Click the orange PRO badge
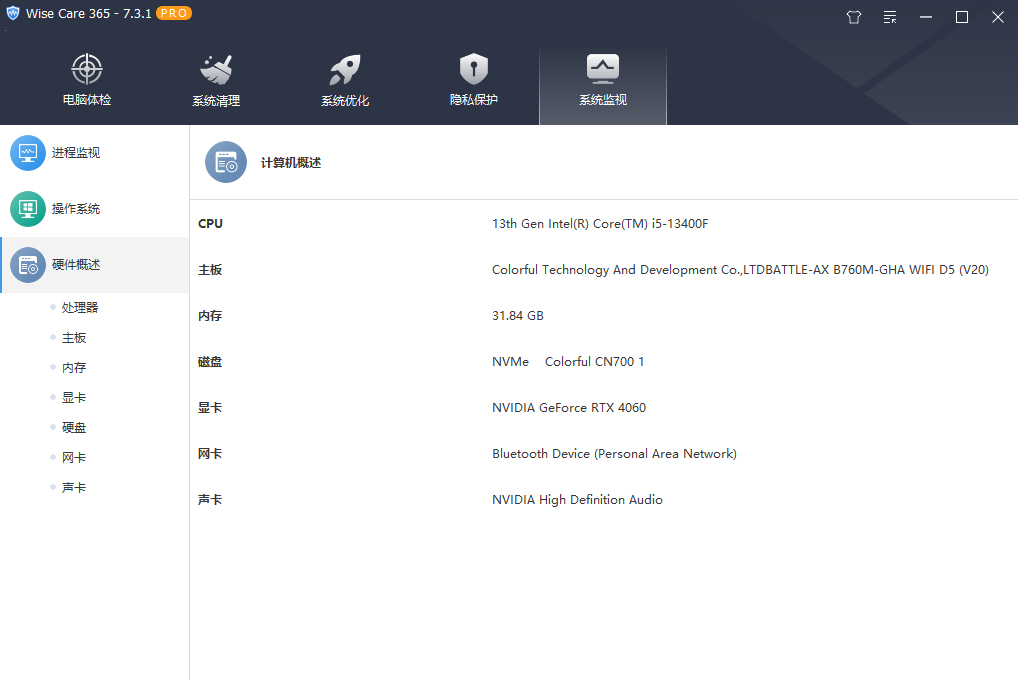This screenshot has width=1018, height=680. 173,13
